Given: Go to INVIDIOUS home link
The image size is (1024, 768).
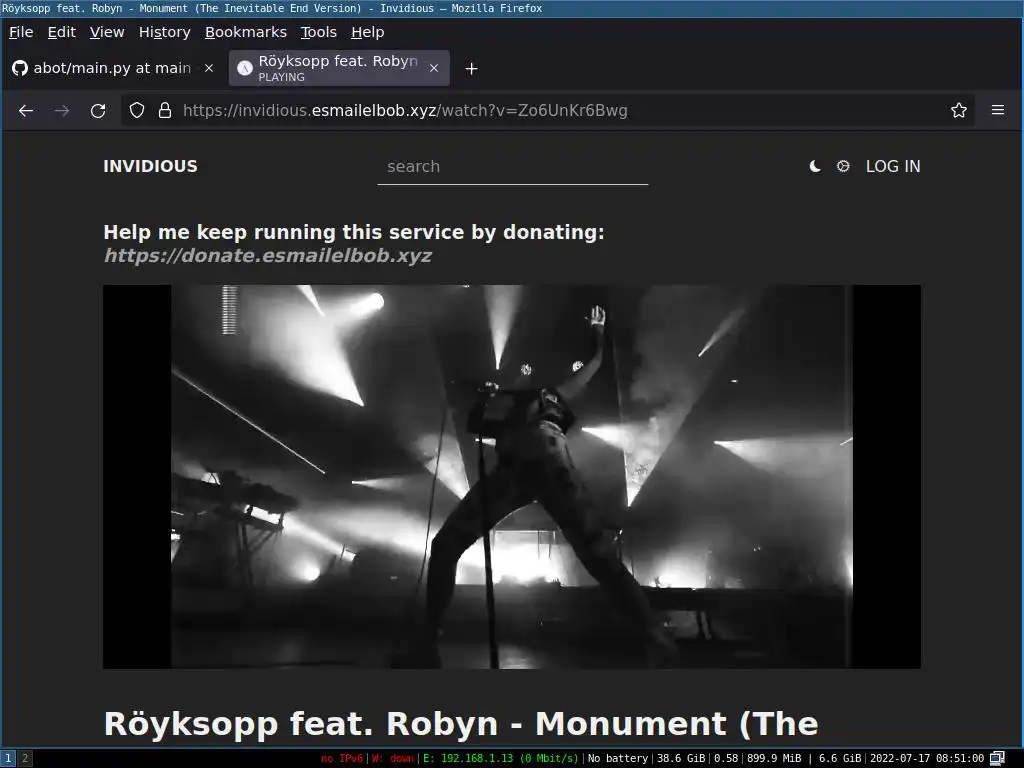Looking at the screenshot, I should coord(150,167).
